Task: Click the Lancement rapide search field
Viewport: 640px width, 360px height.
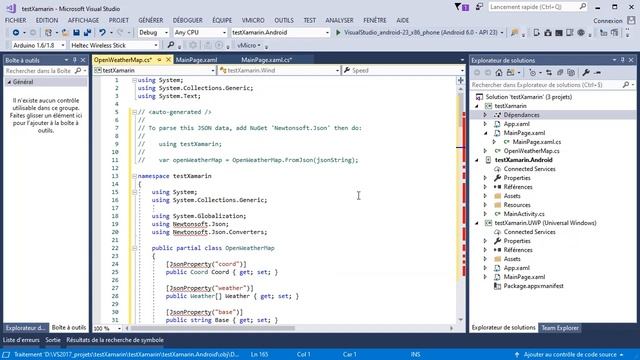Action: (x=538, y=7)
